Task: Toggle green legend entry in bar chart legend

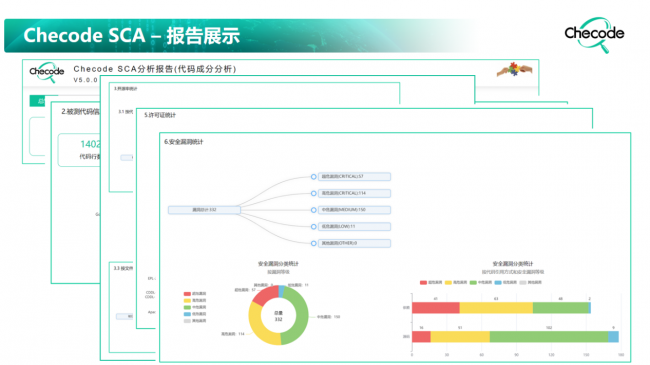Action: (480, 282)
